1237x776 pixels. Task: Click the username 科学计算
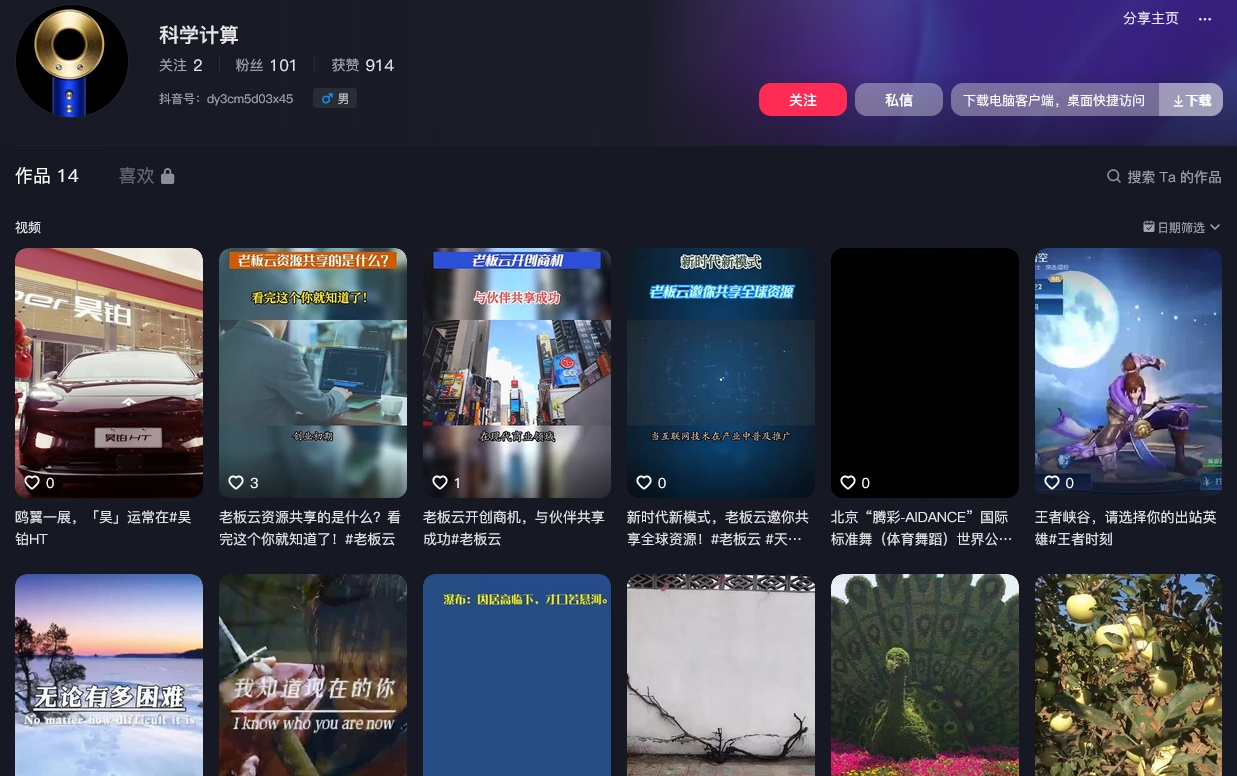(199, 35)
